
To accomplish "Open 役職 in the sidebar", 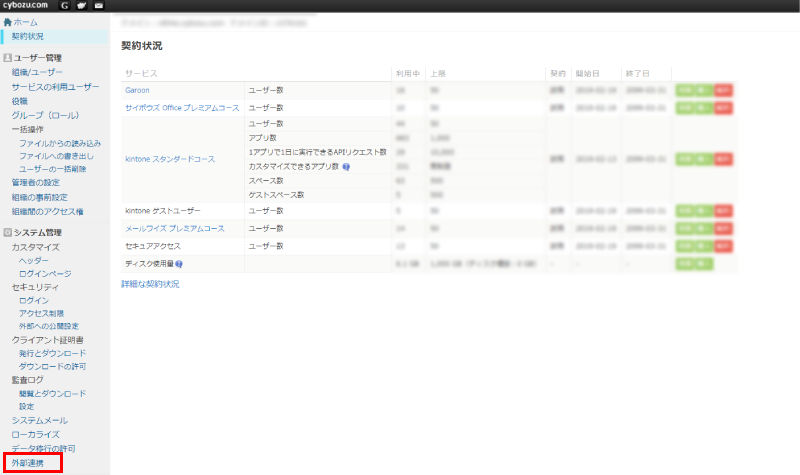I will click(20, 101).
